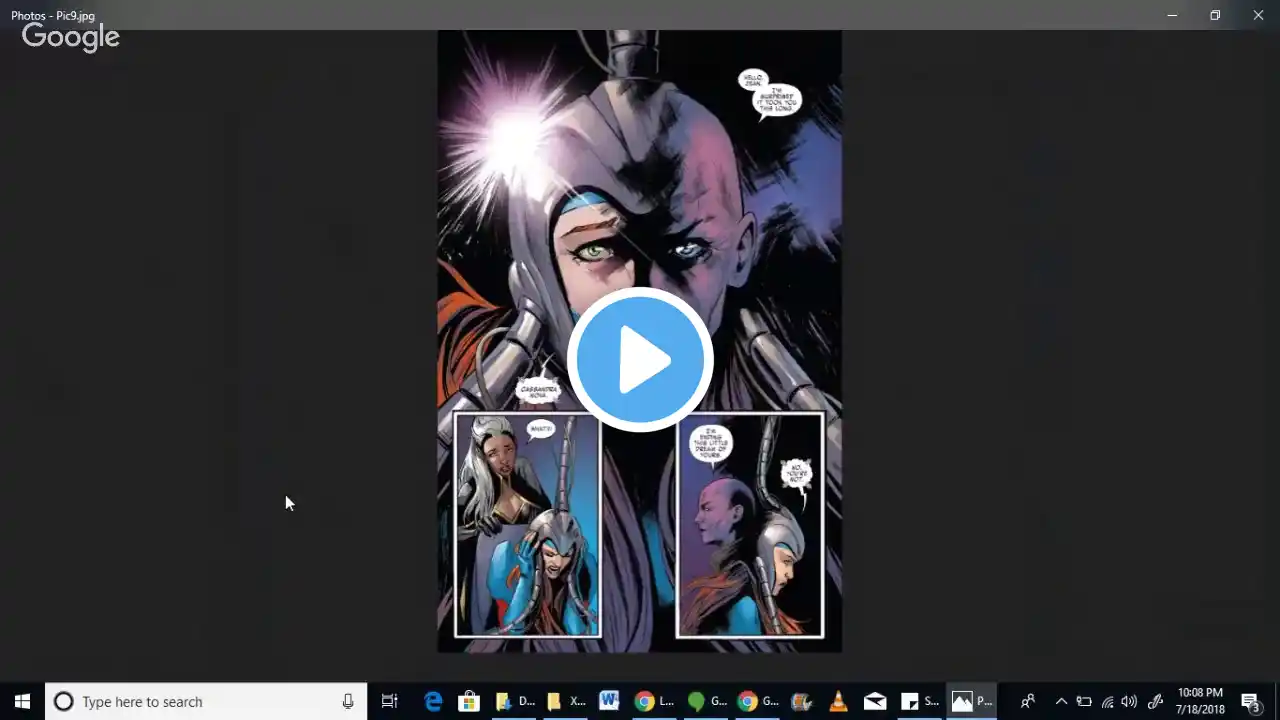Open the clock showing 10:08 PM
The height and width of the screenshot is (720, 1280).
point(1200,701)
